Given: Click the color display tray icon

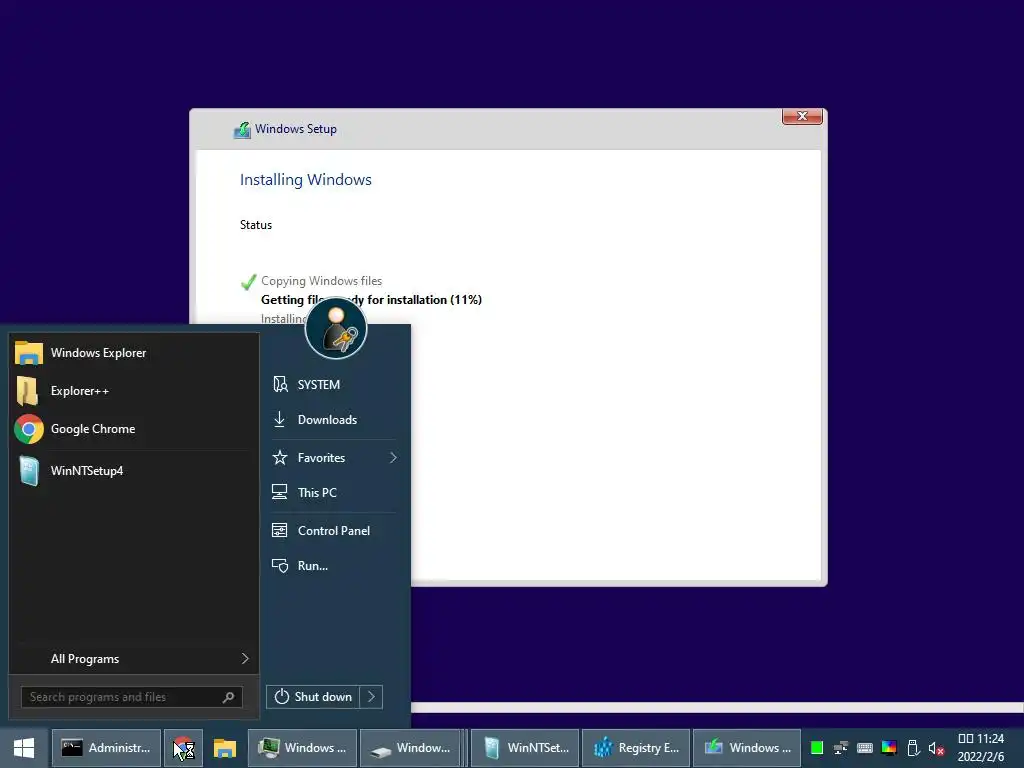Looking at the screenshot, I should click(889, 748).
